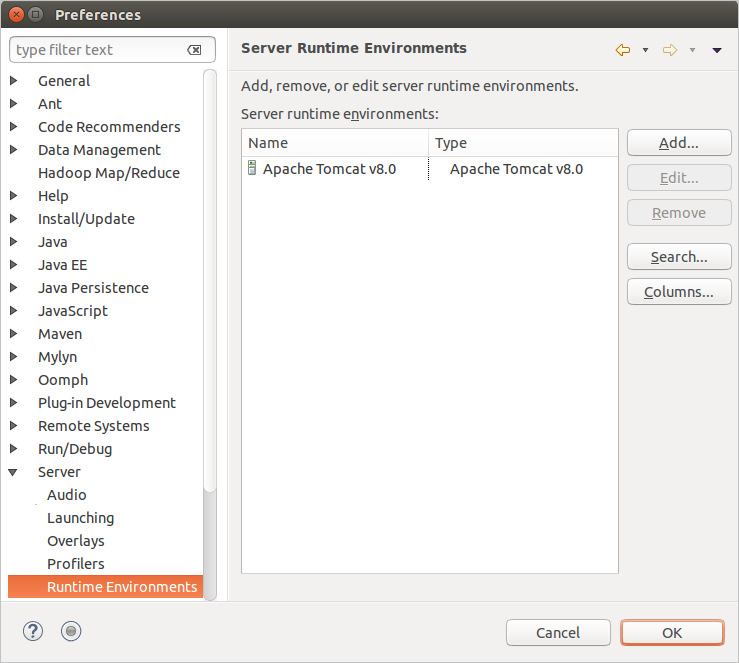Image resolution: width=739 pixels, height=663 pixels.
Task: Open the forward history dropdown arrow
Action: (692, 50)
